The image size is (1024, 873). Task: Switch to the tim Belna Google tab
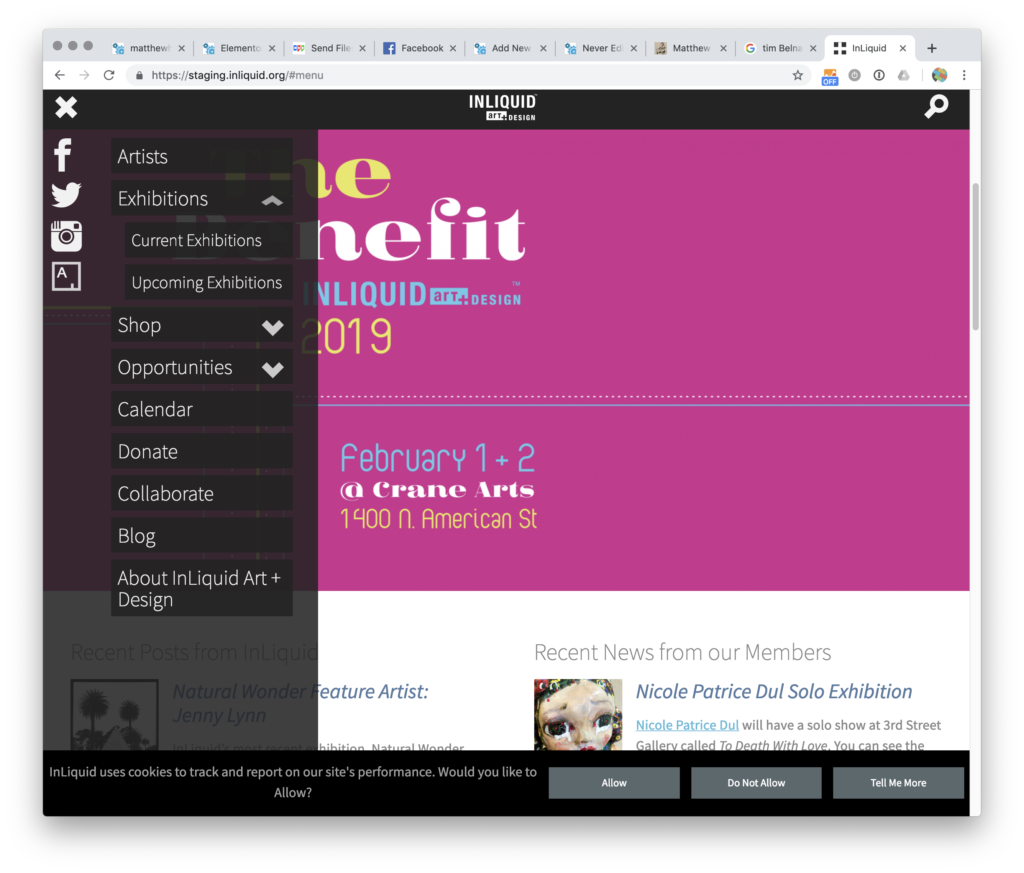tap(780, 48)
